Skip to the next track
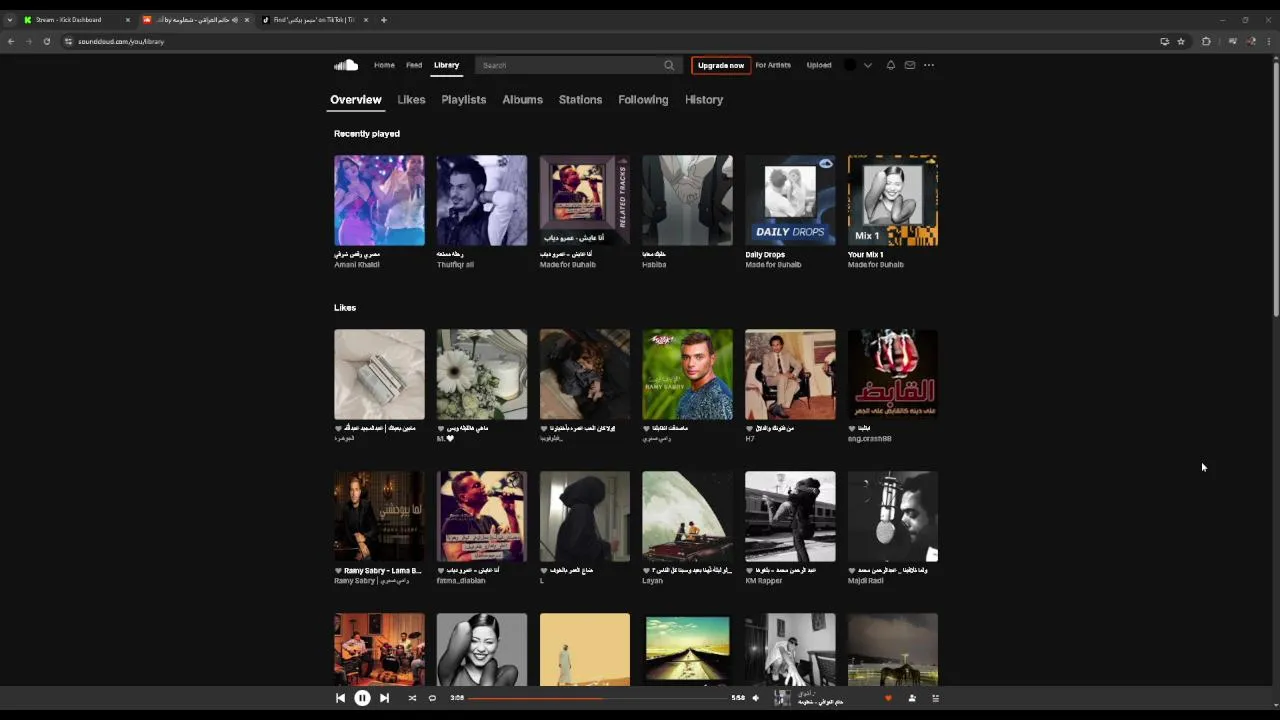This screenshot has height=720, width=1280. click(384, 698)
